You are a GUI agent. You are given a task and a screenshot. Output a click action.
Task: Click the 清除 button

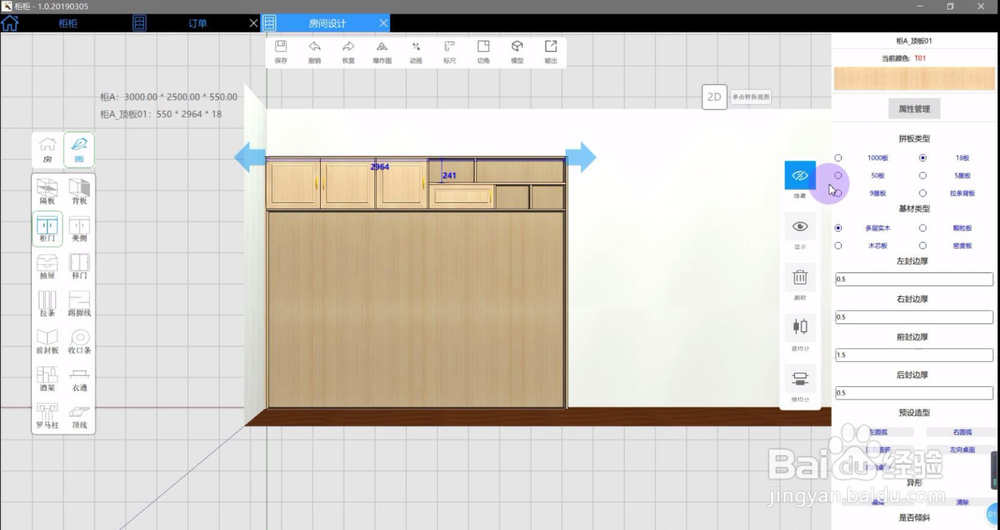coord(962,502)
